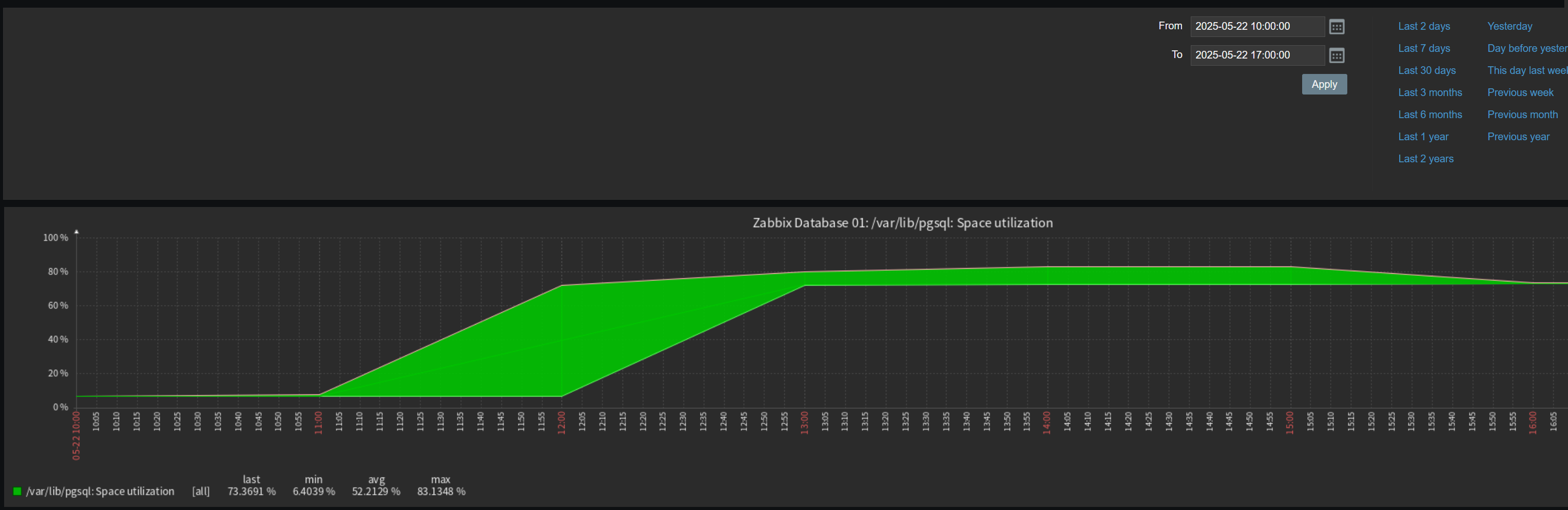Choose the Last 3 months period

(x=1429, y=92)
